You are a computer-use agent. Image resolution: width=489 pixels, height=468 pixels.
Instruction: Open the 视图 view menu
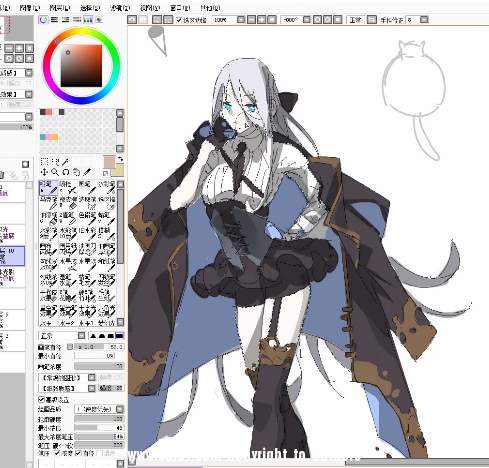pyautogui.click(x=150, y=7)
